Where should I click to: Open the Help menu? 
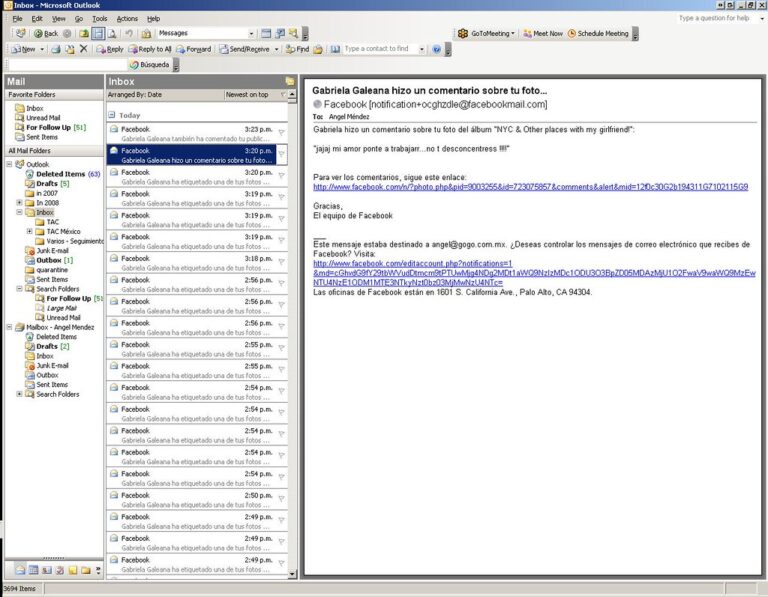[153, 19]
